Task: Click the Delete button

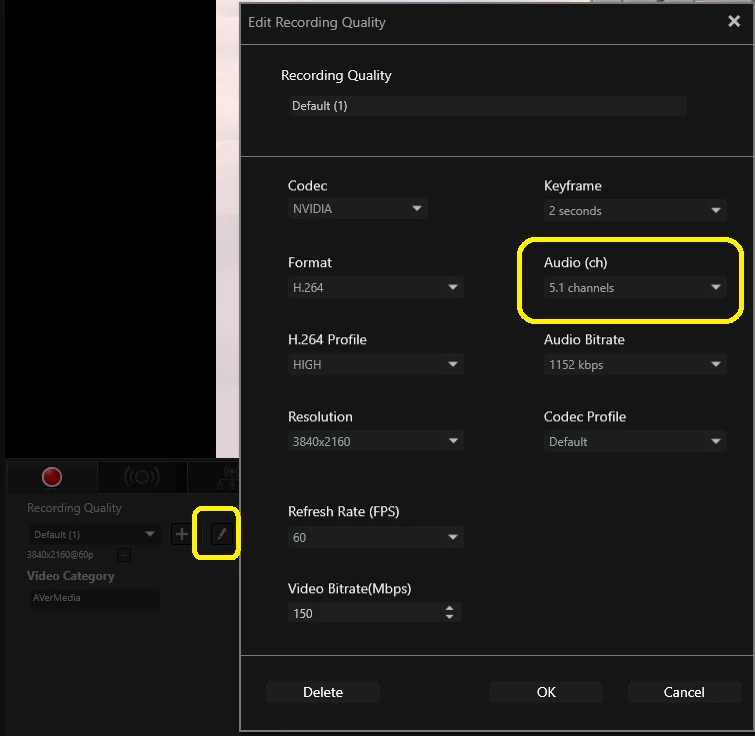Action: pyautogui.click(x=323, y=692)
